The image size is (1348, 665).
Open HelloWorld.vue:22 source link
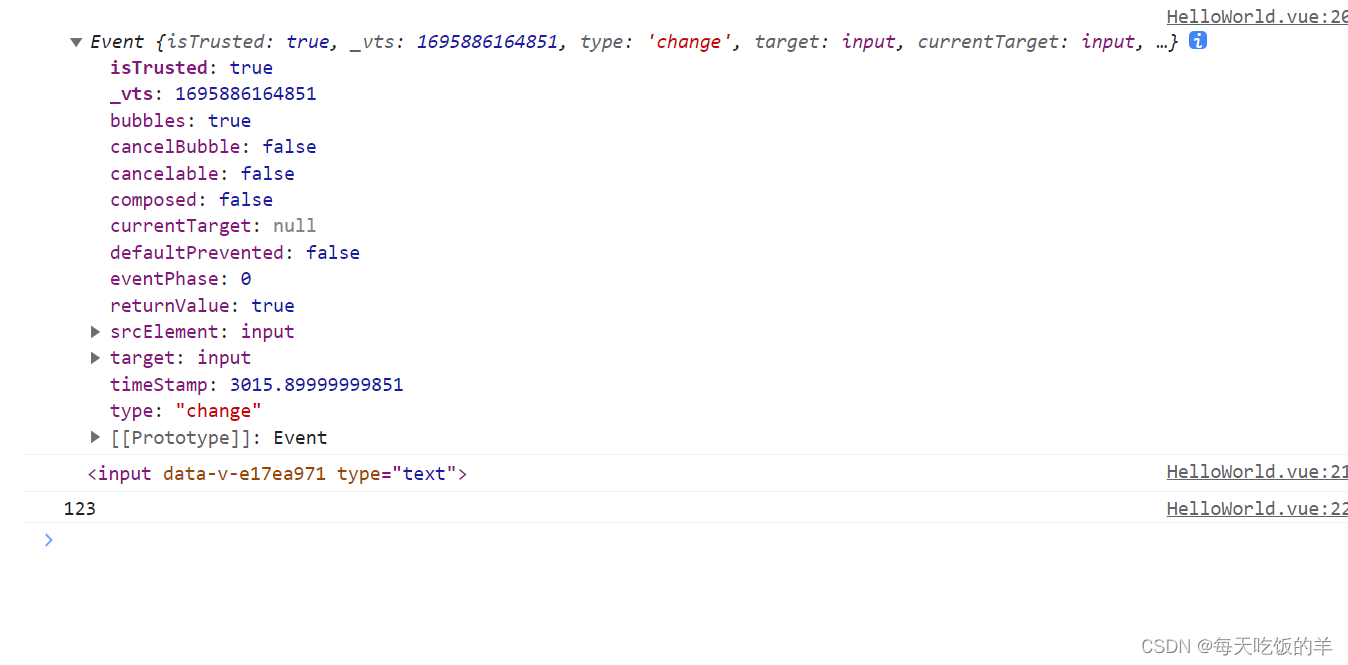tap(1257, 508)
